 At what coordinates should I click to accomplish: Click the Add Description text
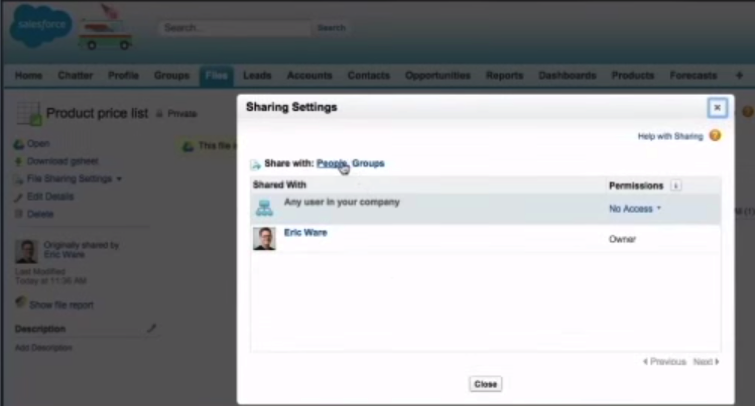[x=43, y=348]
